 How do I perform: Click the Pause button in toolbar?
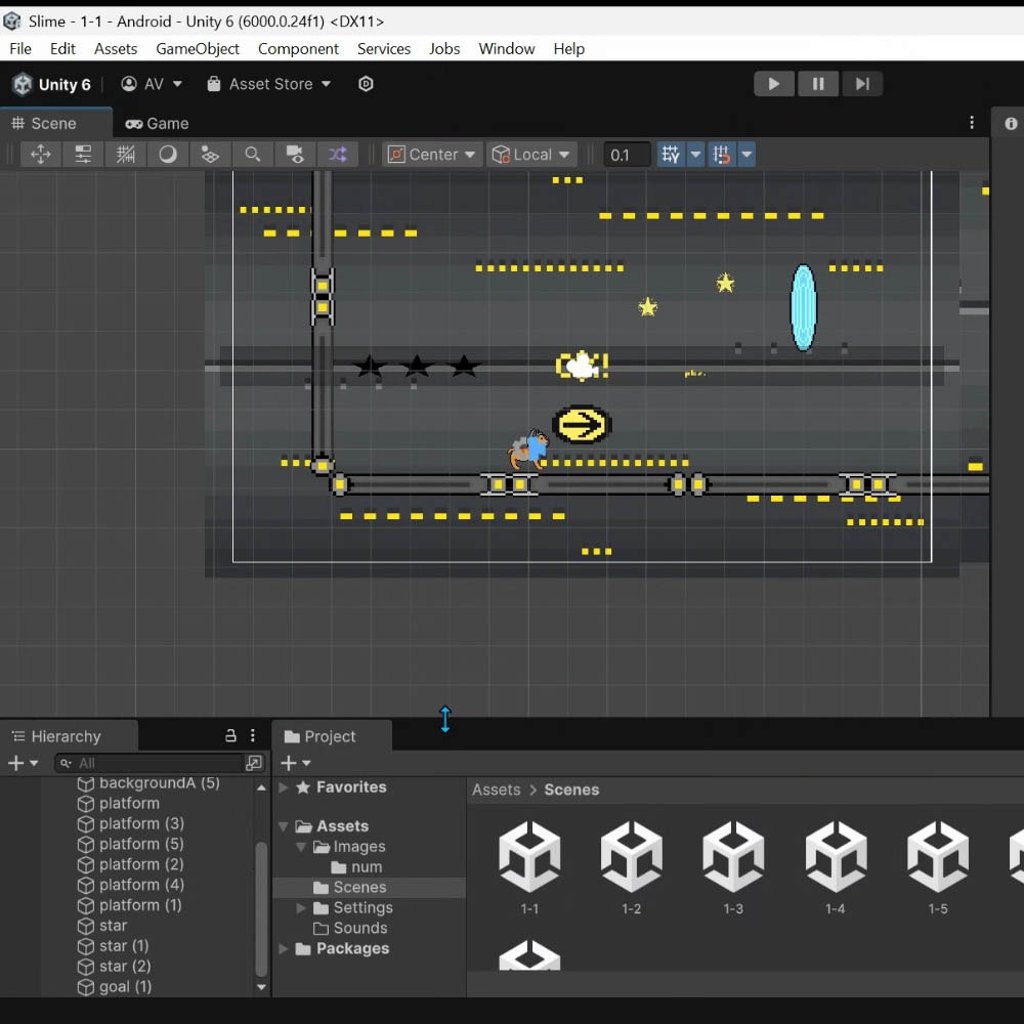point(818,84)
